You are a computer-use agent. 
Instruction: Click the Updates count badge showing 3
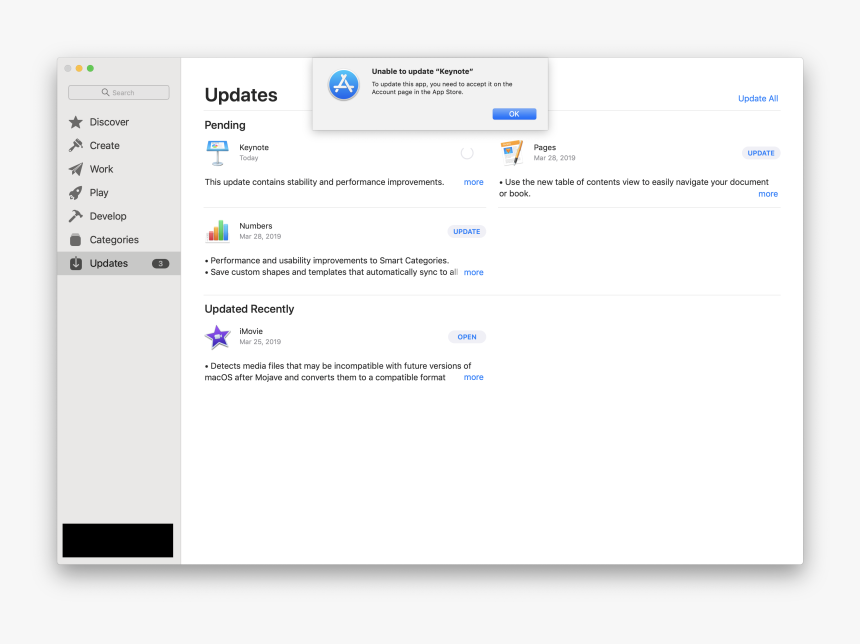tap(160, 263)
